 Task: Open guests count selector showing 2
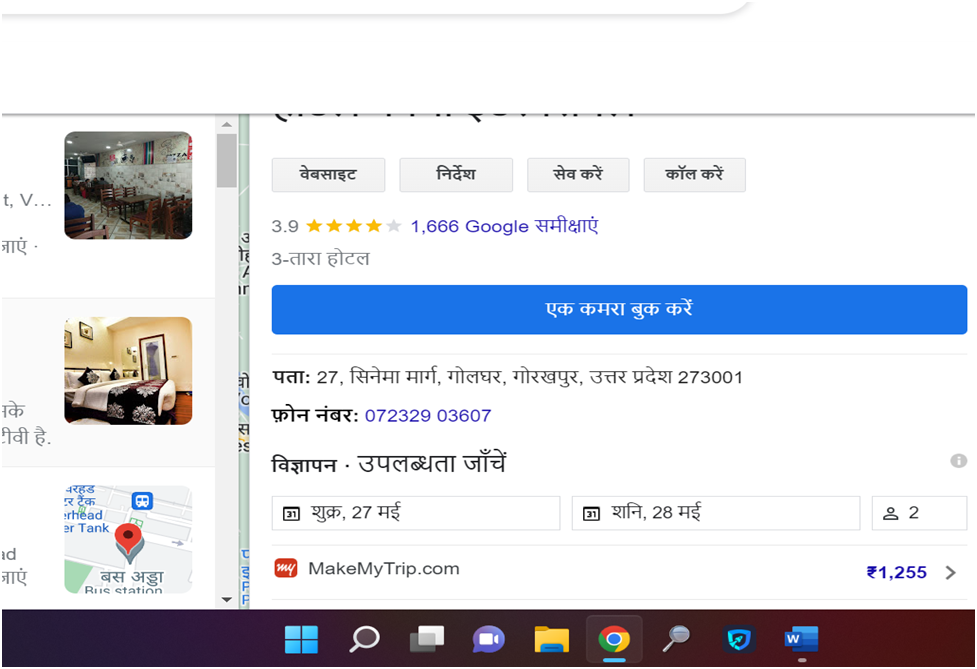tap(919, 513)
